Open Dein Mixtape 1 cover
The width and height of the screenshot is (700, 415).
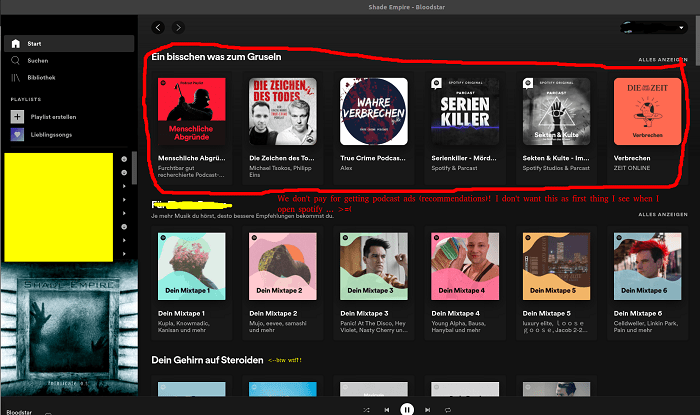click(192, 266)
